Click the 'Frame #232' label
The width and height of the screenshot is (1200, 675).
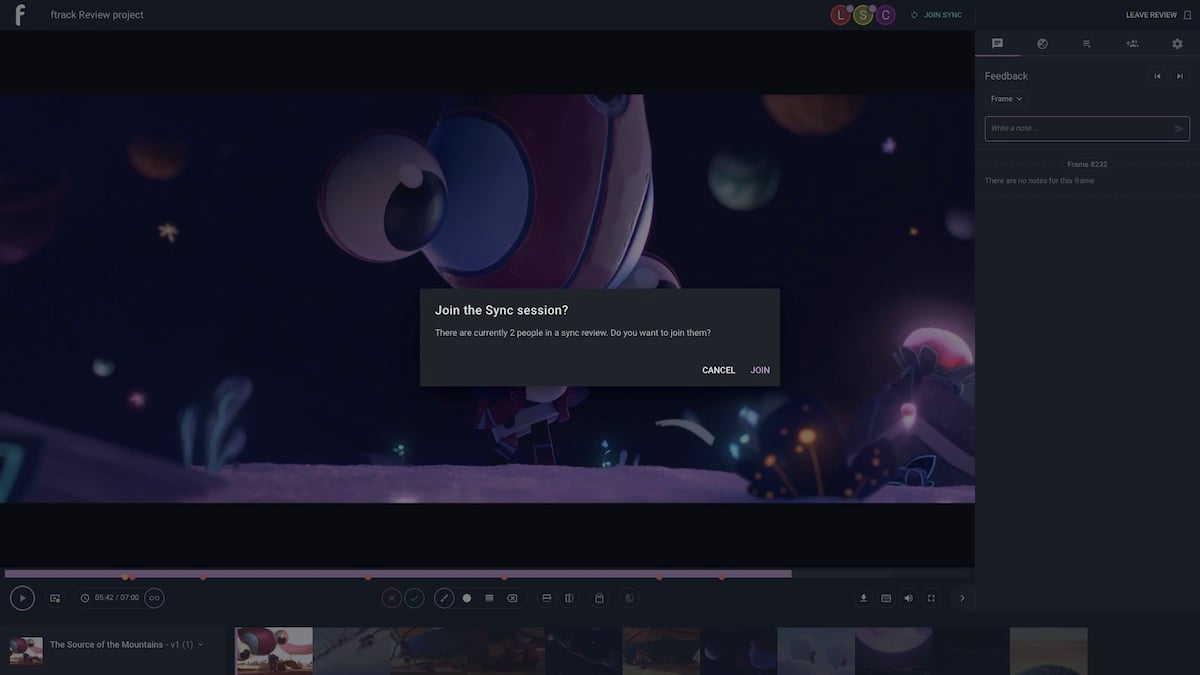[1087, 164]
